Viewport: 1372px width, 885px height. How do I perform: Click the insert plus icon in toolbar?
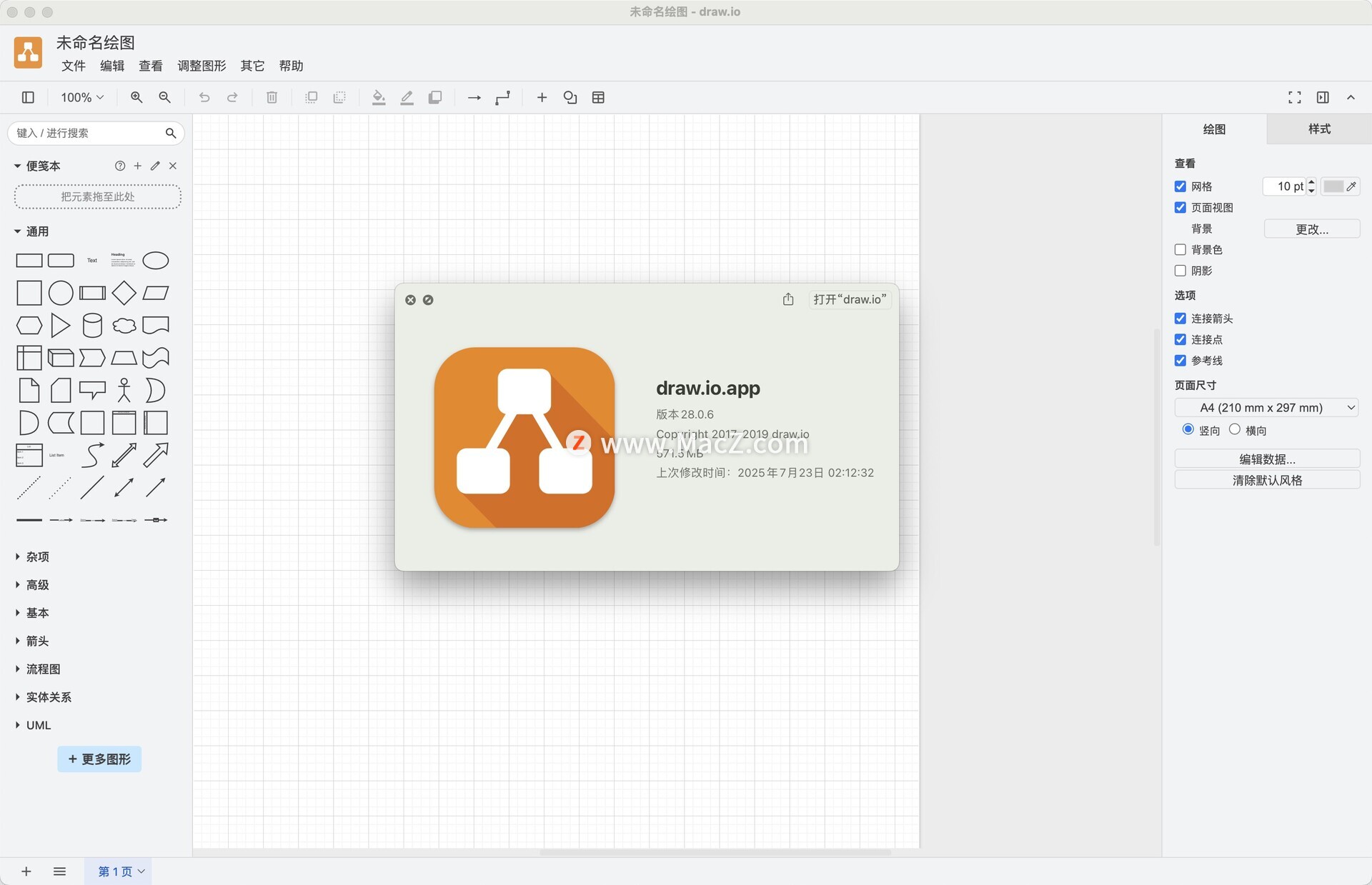pyautogui.click(x=542, y=97)
